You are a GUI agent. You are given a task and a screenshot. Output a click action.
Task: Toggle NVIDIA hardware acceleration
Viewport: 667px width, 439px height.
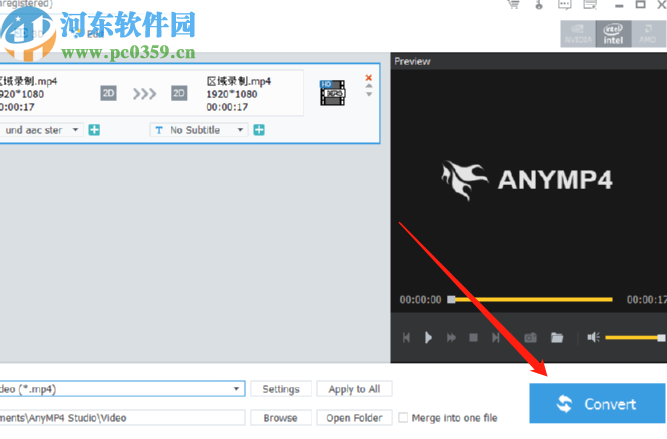(x=578, y=34)
